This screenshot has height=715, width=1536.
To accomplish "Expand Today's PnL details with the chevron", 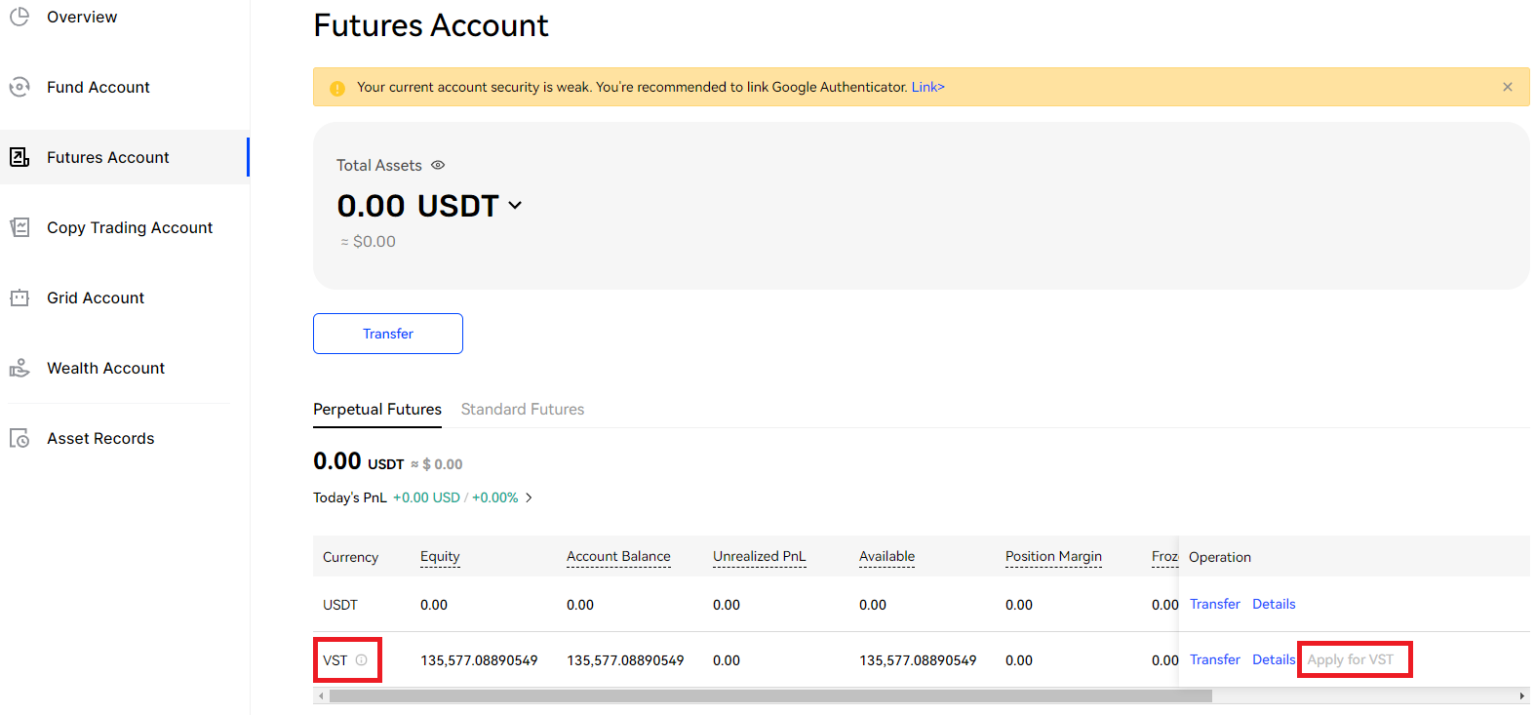I will point(529,497).
